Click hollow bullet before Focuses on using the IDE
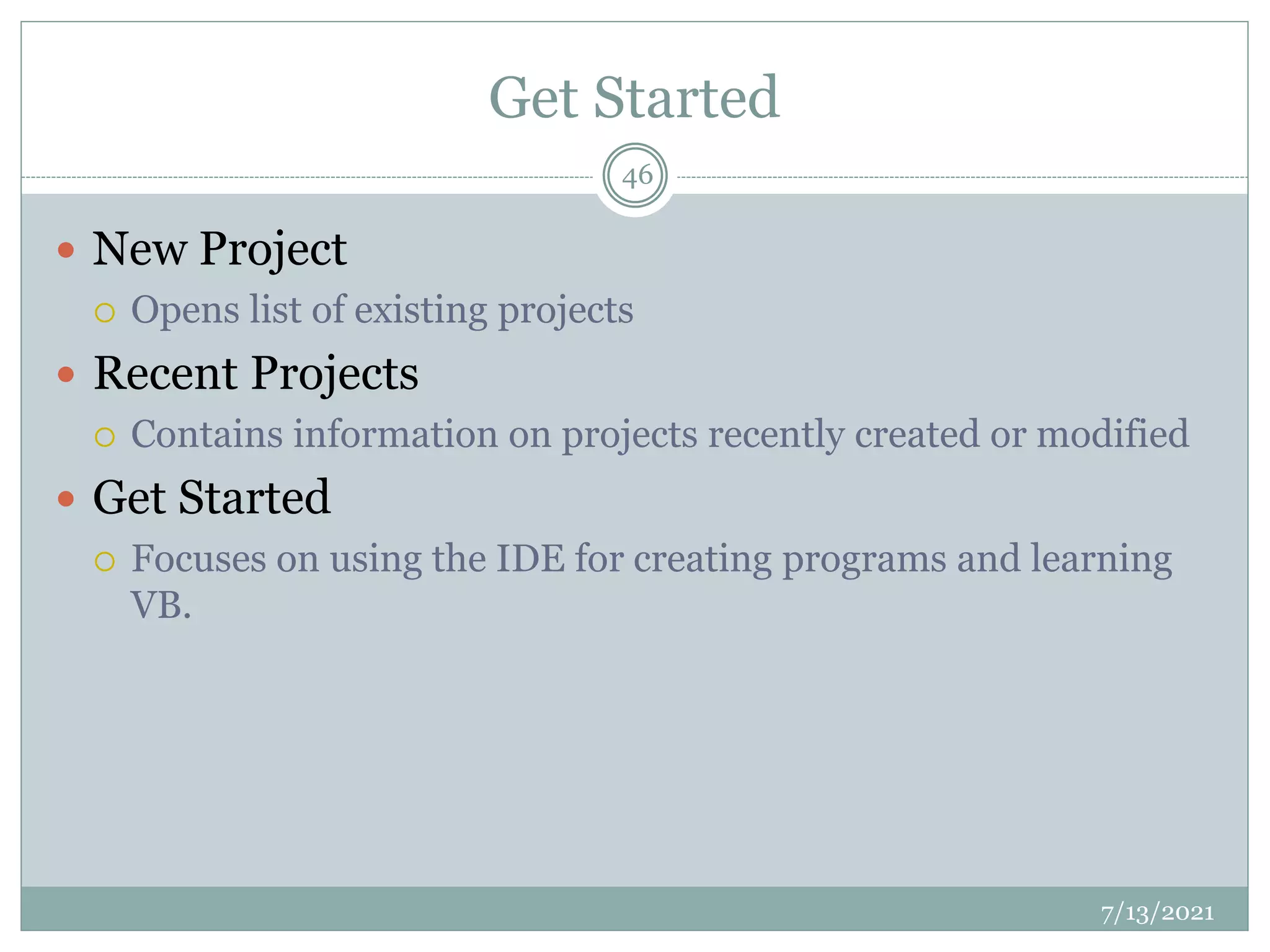1270x952 pixels. [105, 562]
